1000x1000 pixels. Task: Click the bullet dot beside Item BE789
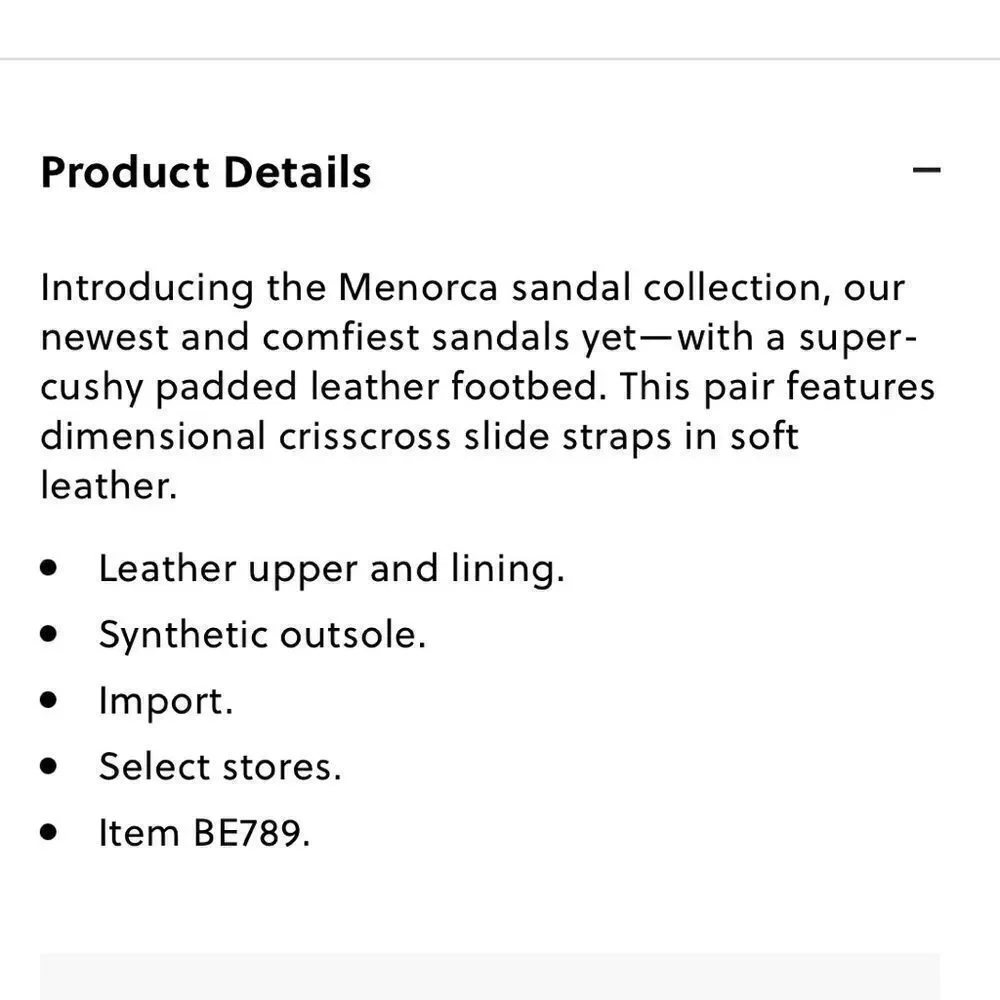click(x=48, y=832)
